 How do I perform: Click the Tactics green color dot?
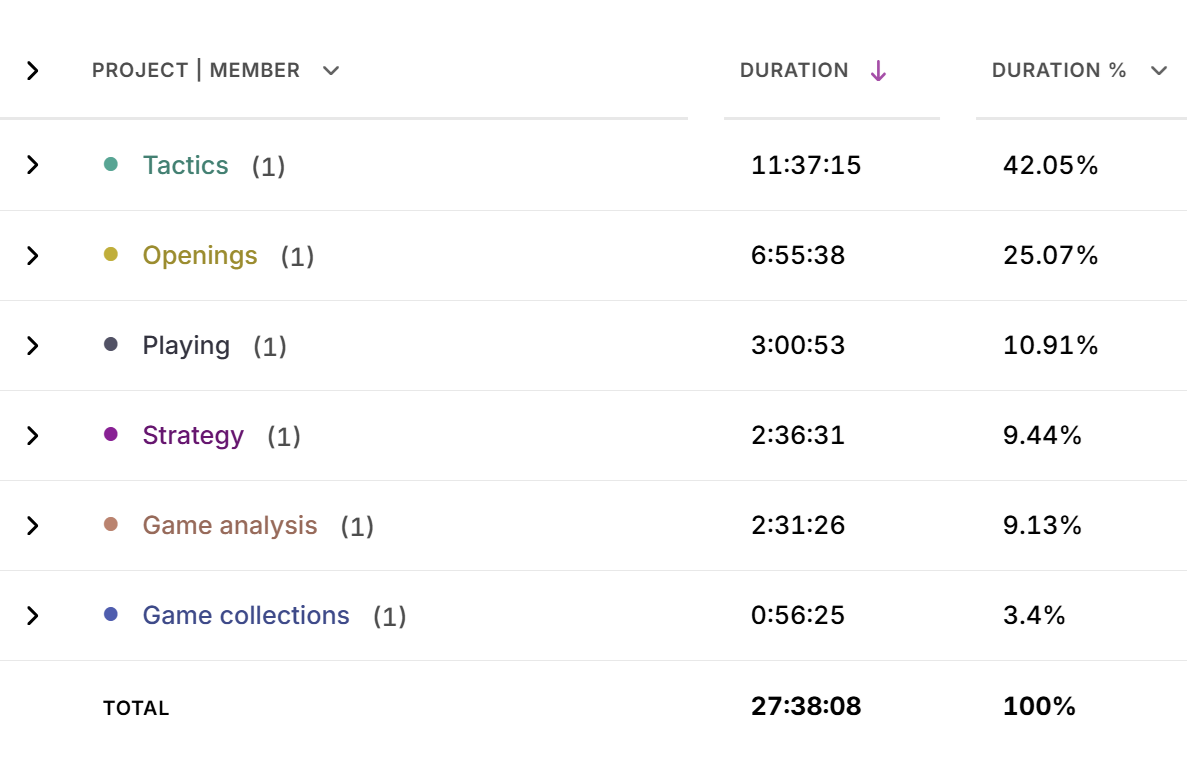[111, 164]
